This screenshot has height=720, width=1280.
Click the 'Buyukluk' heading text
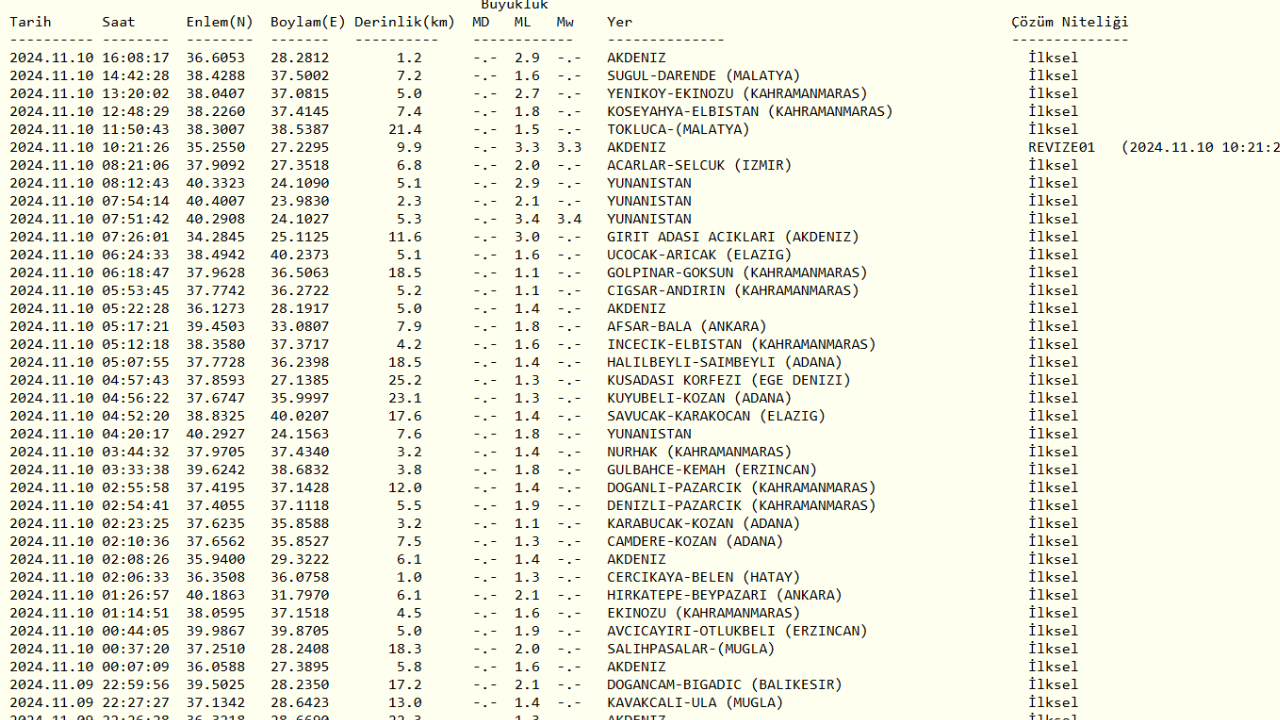514,5
